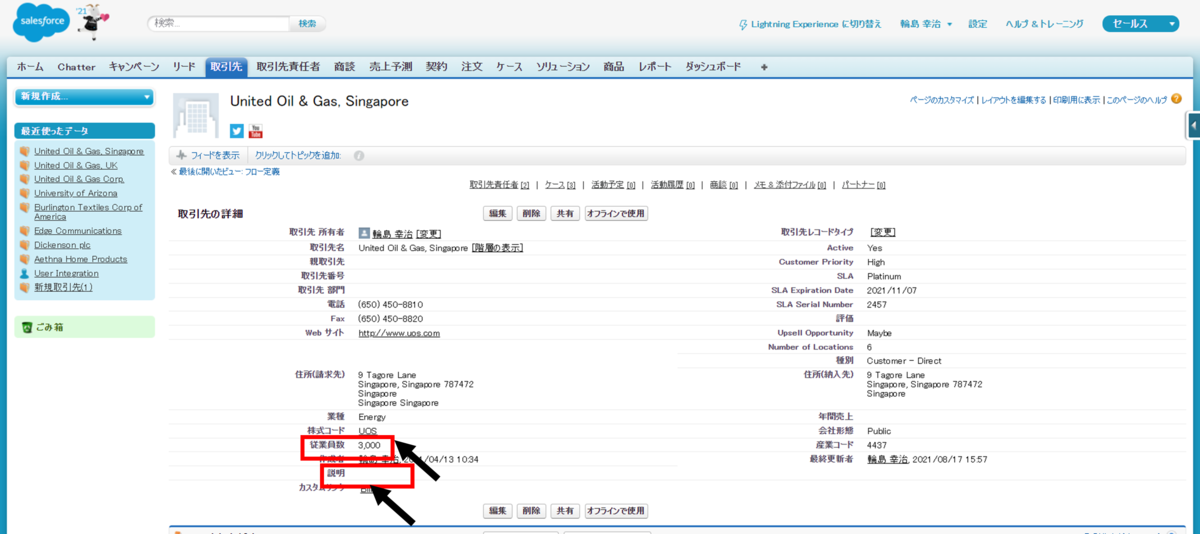Click the icon beside United Oil & Gas, UK
The width and height of the screenshot is (1200, 534).
(x=25, y=166)
